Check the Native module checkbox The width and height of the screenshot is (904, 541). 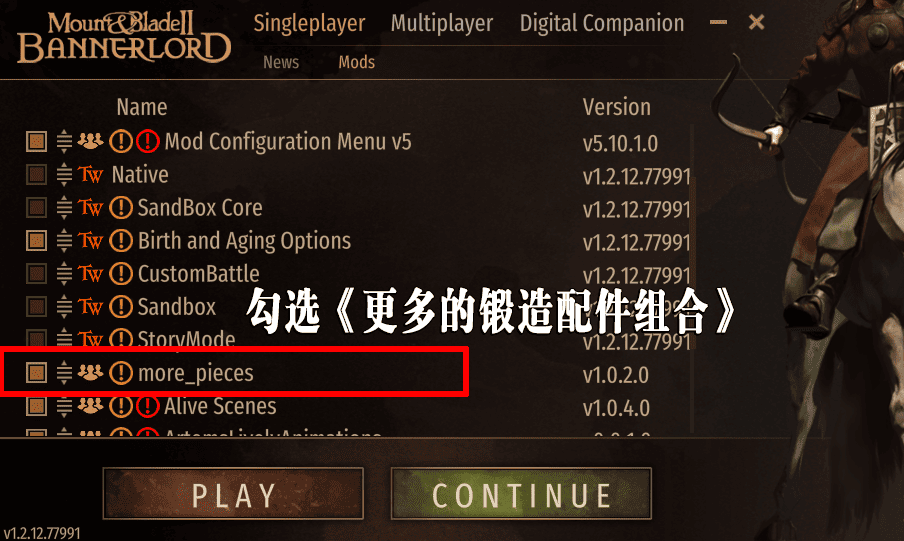pos(36,174)
